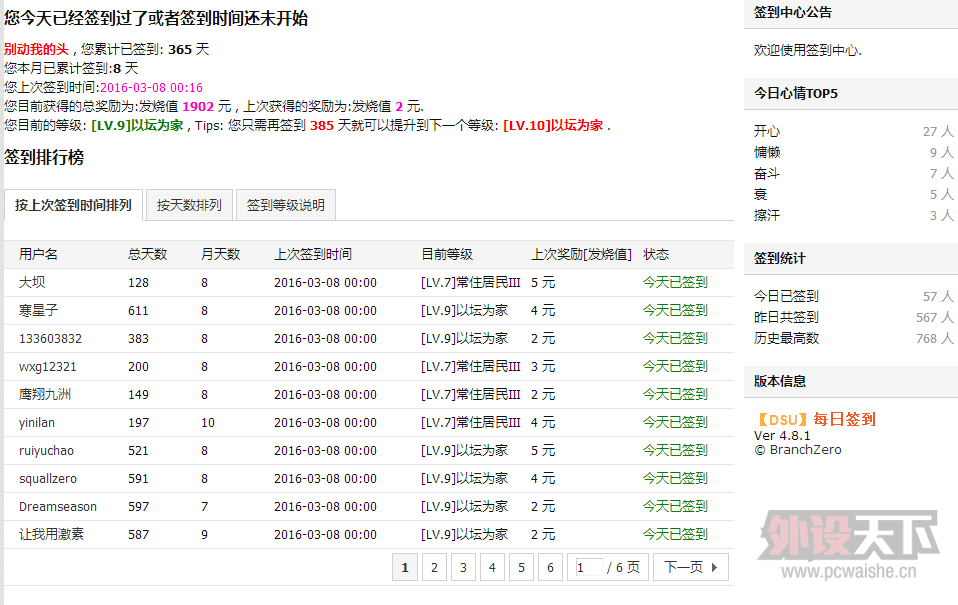Open user 寒星子 profile link
Viewport: 958px width, 605px height.
click(x=38, y=311)
